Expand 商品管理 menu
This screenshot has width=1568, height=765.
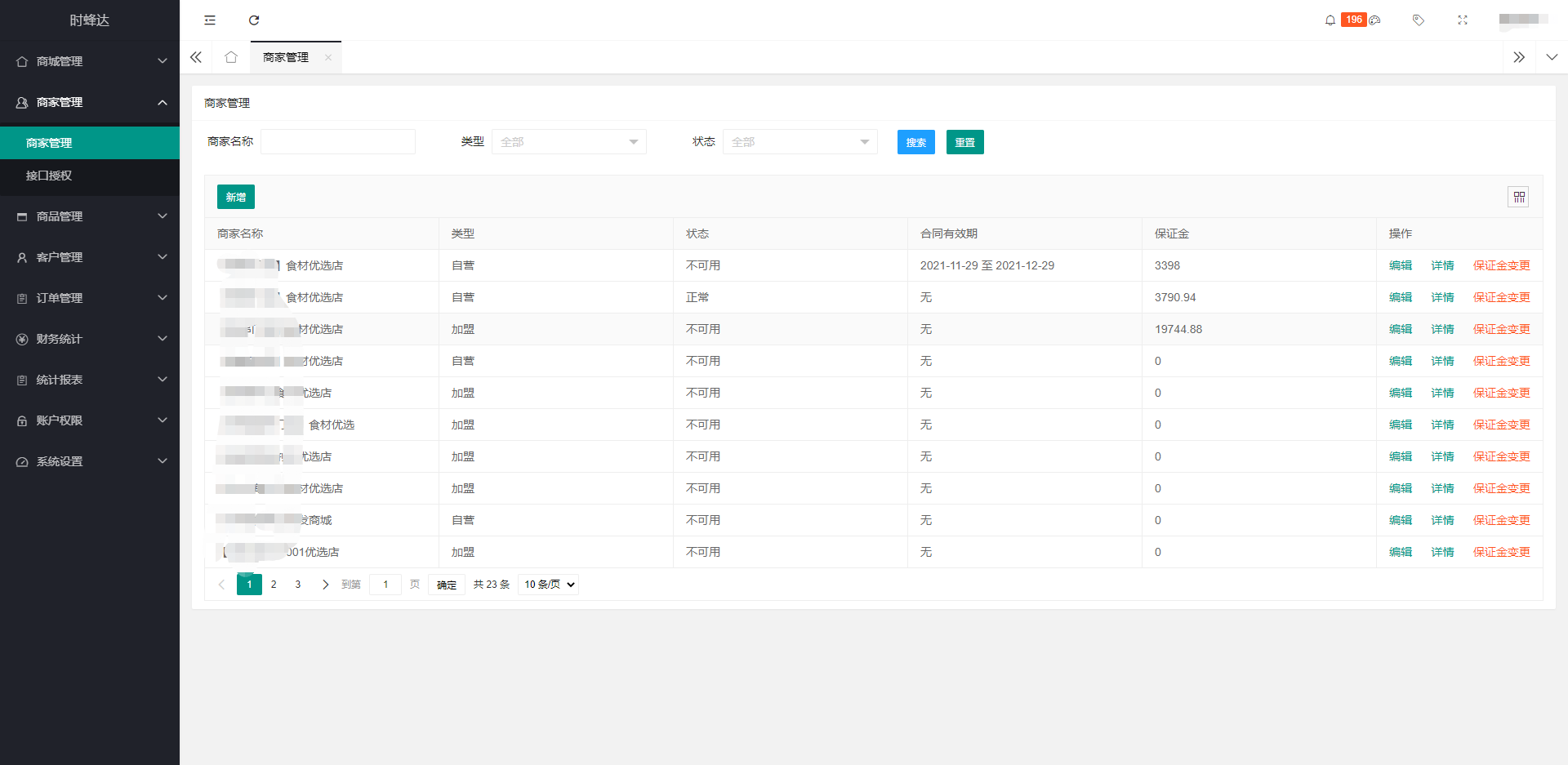tap(163, 216)
